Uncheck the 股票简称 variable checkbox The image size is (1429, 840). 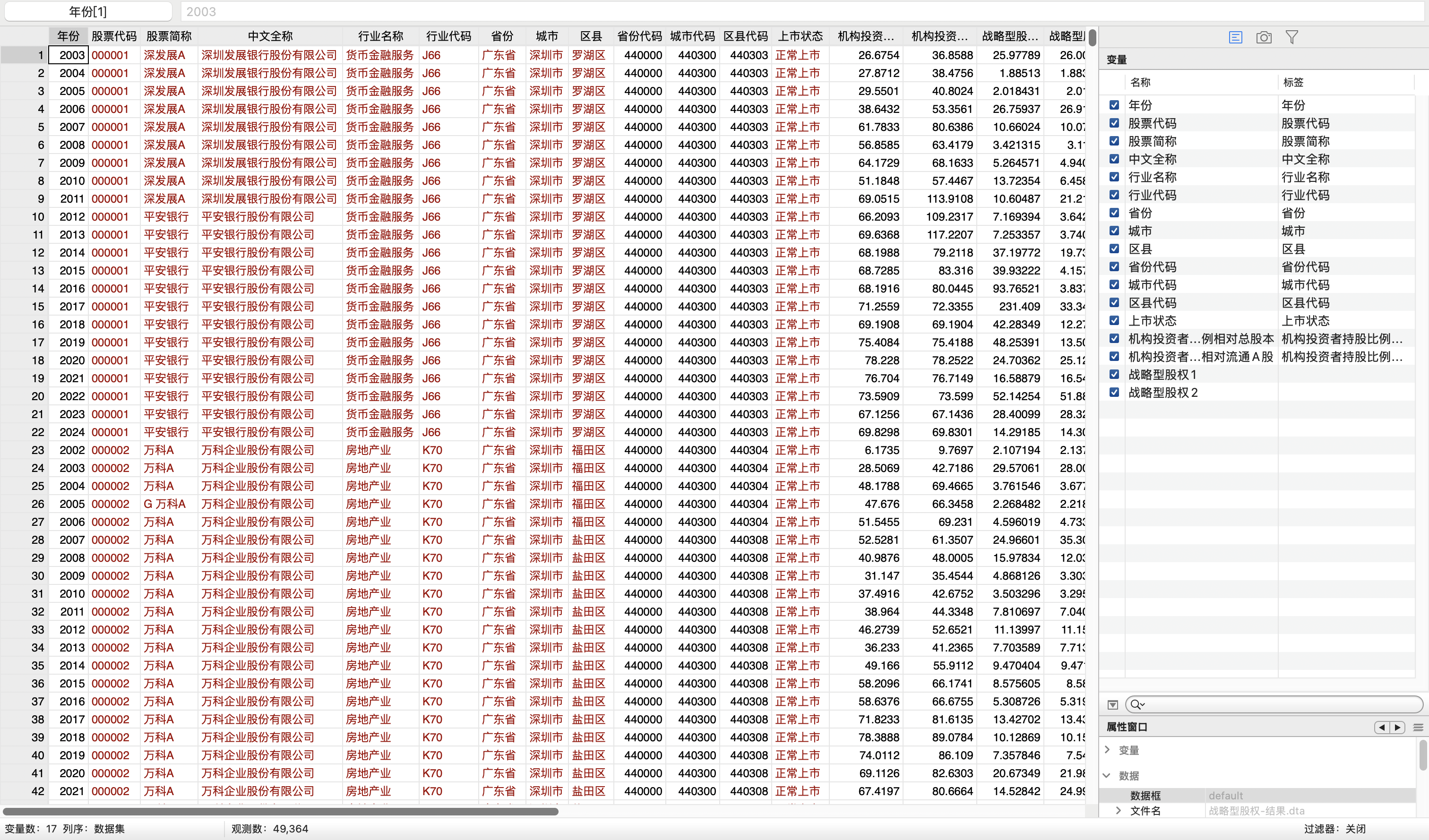click(1114, 141)
